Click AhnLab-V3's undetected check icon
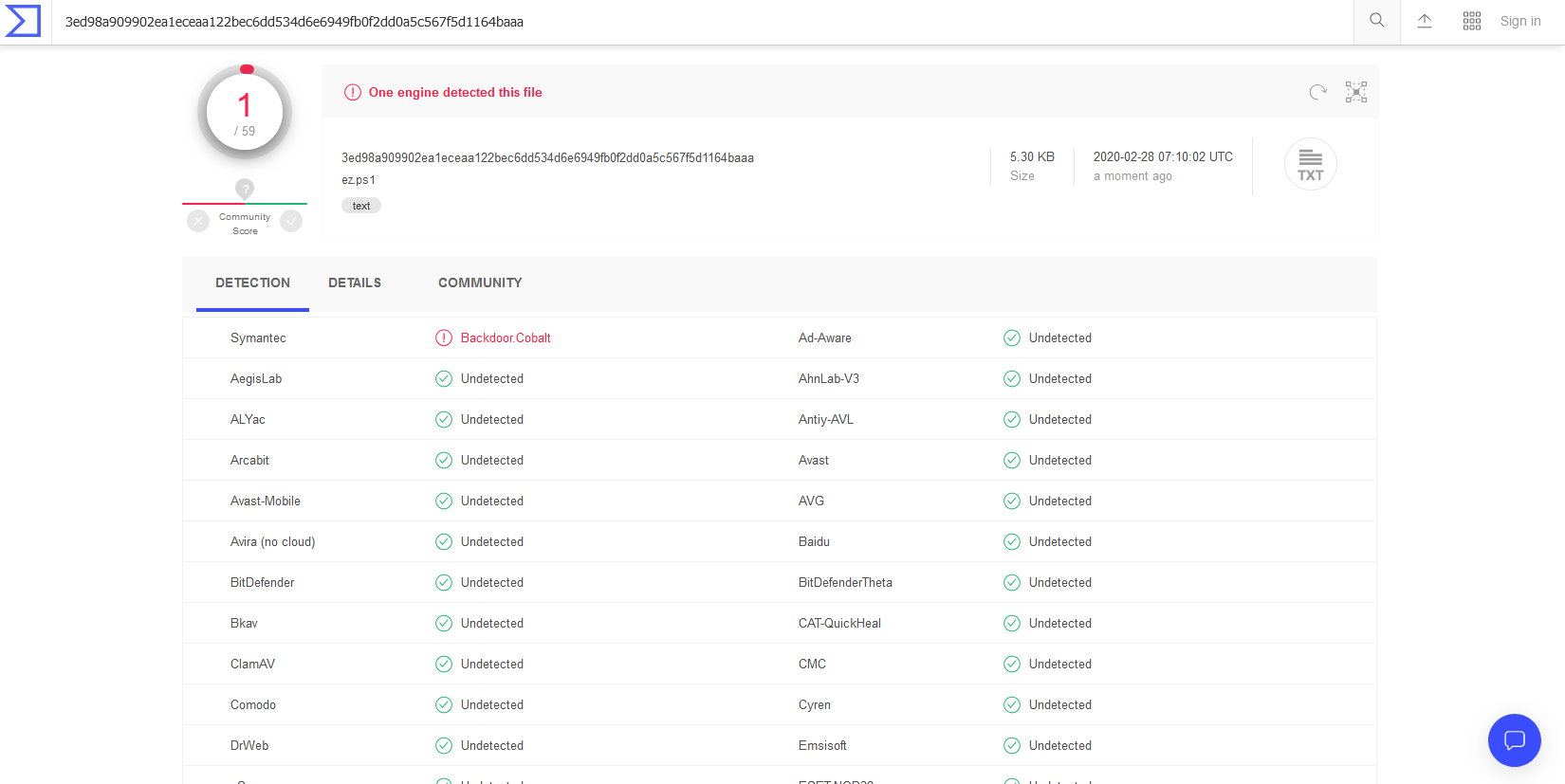Screen dimensions: 1565x784 pyautogui.click(x=1012, y=378)
